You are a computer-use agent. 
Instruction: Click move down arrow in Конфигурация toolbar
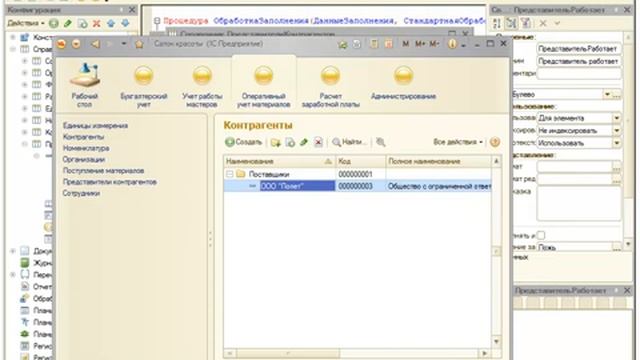(x=125, y=24)
